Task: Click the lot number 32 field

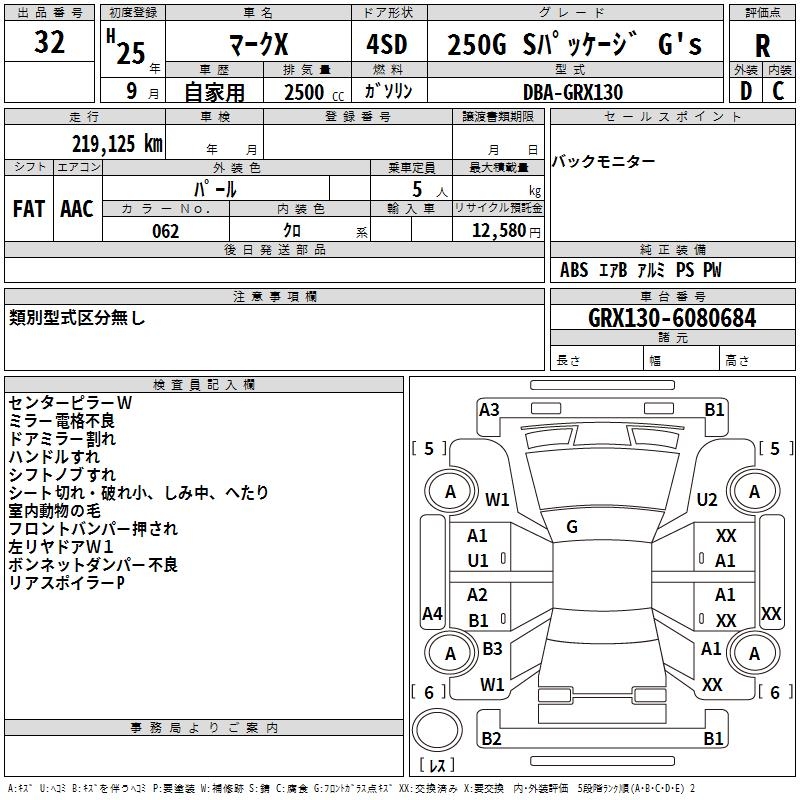Action: [x=50, y=44]
